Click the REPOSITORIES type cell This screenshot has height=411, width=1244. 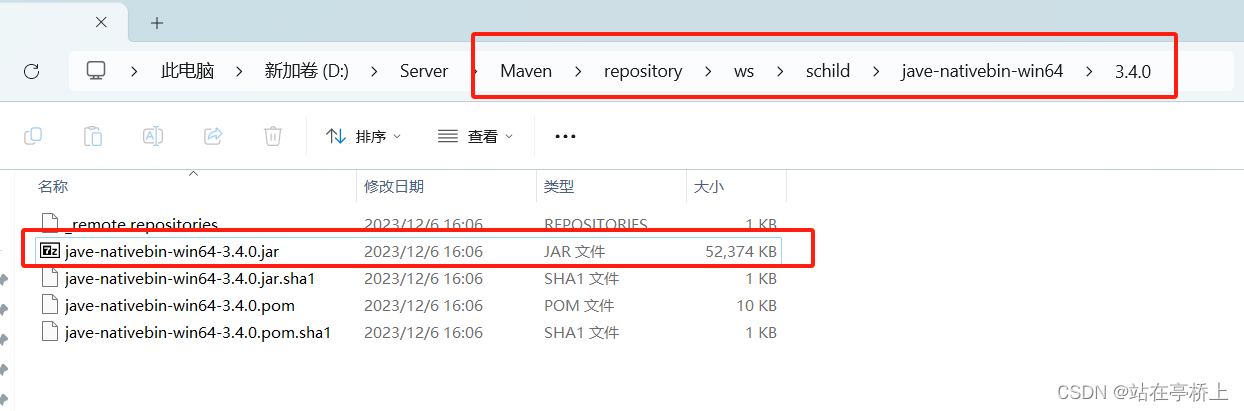(x=596, y=224)
